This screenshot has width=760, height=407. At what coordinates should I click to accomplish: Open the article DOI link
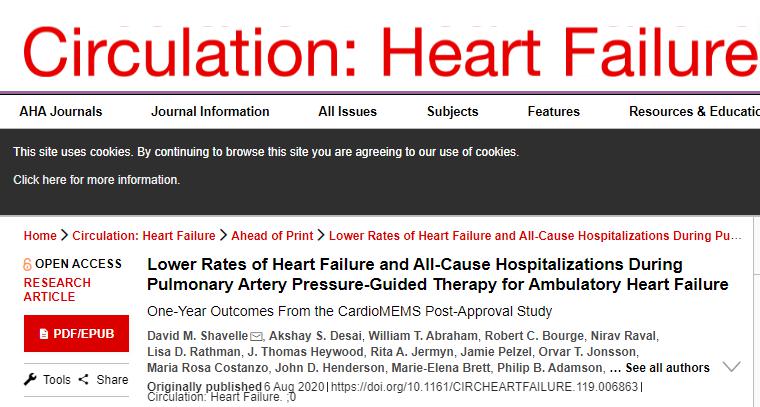[x=485, y=387]
